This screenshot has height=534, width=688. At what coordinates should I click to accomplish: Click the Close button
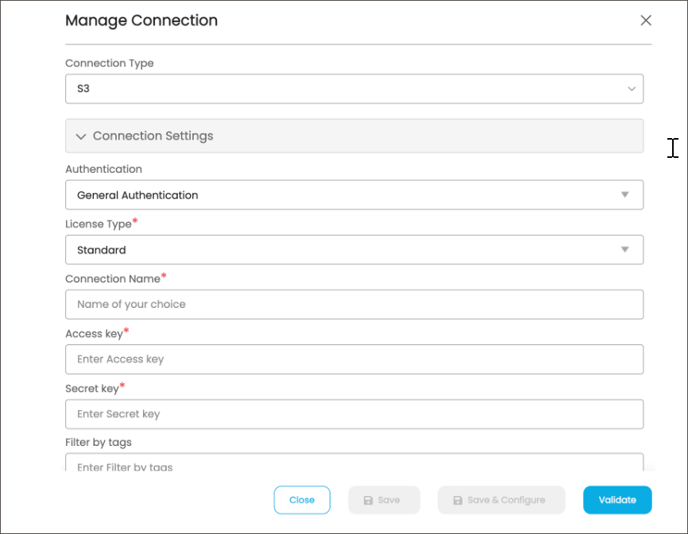[302, 500]
